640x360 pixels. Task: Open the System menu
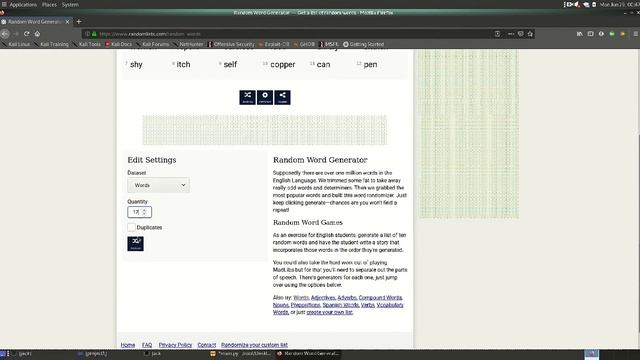[70, 4]
